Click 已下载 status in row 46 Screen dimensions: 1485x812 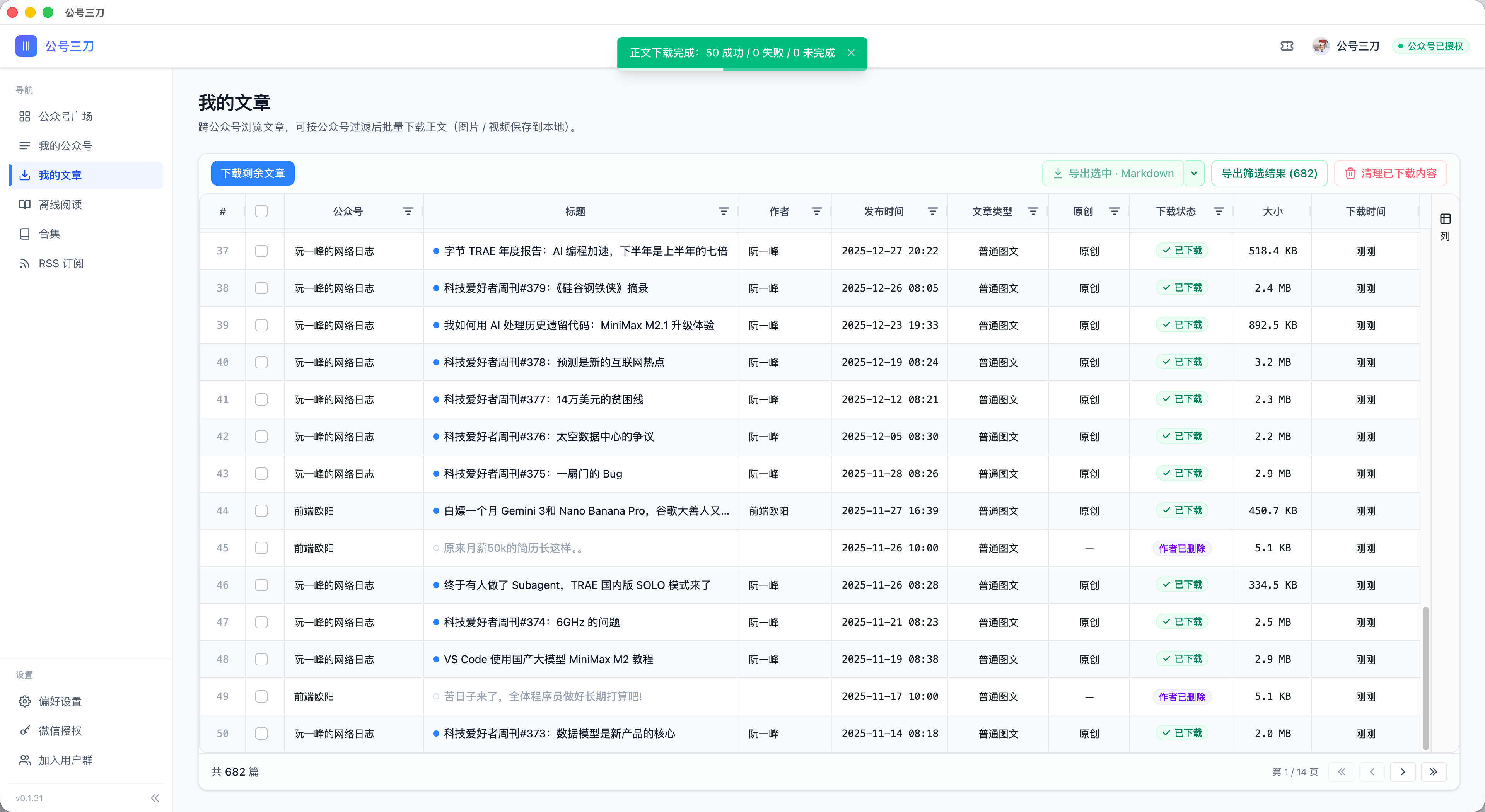click(x=1182, y=585)
